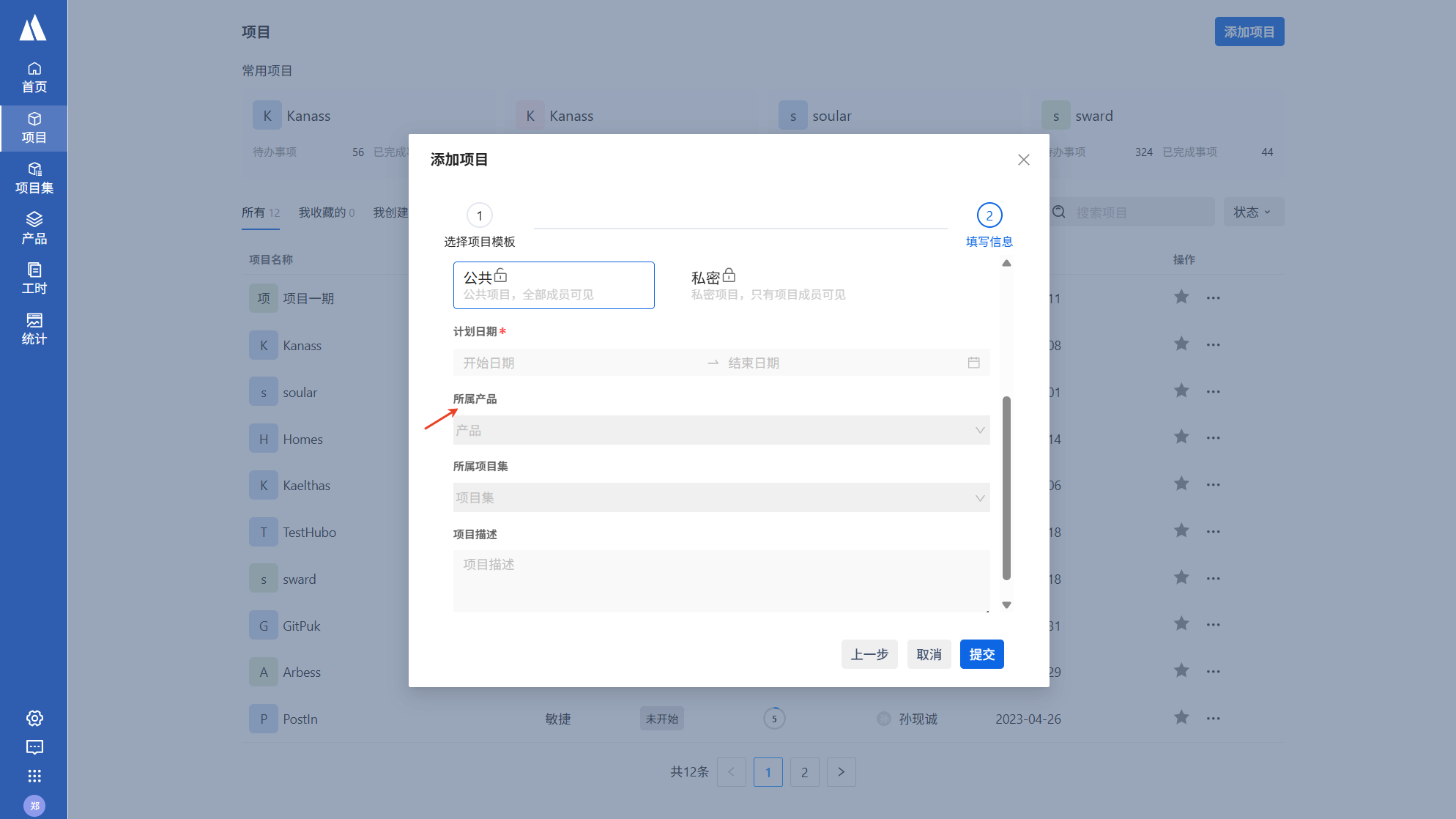Screen dimensions: 1456x819
Task: Click the calendar icon in date range
Action: [973, 363]
